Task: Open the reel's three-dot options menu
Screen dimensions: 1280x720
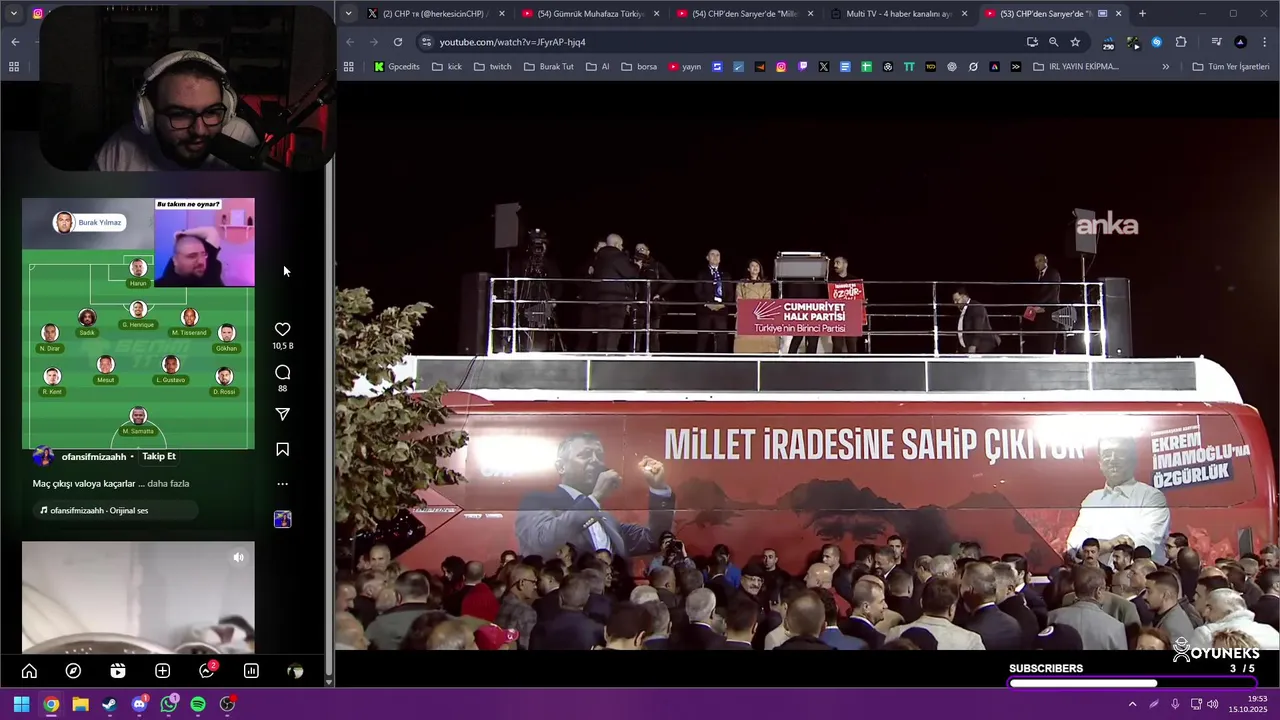Action: pyautogui.click(x=282, y=484)
